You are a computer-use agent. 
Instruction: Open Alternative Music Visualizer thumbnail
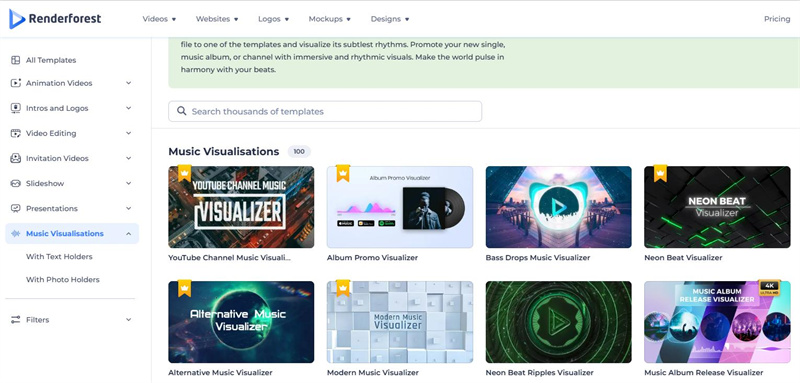pyautogui.click(x=241, y=322)
